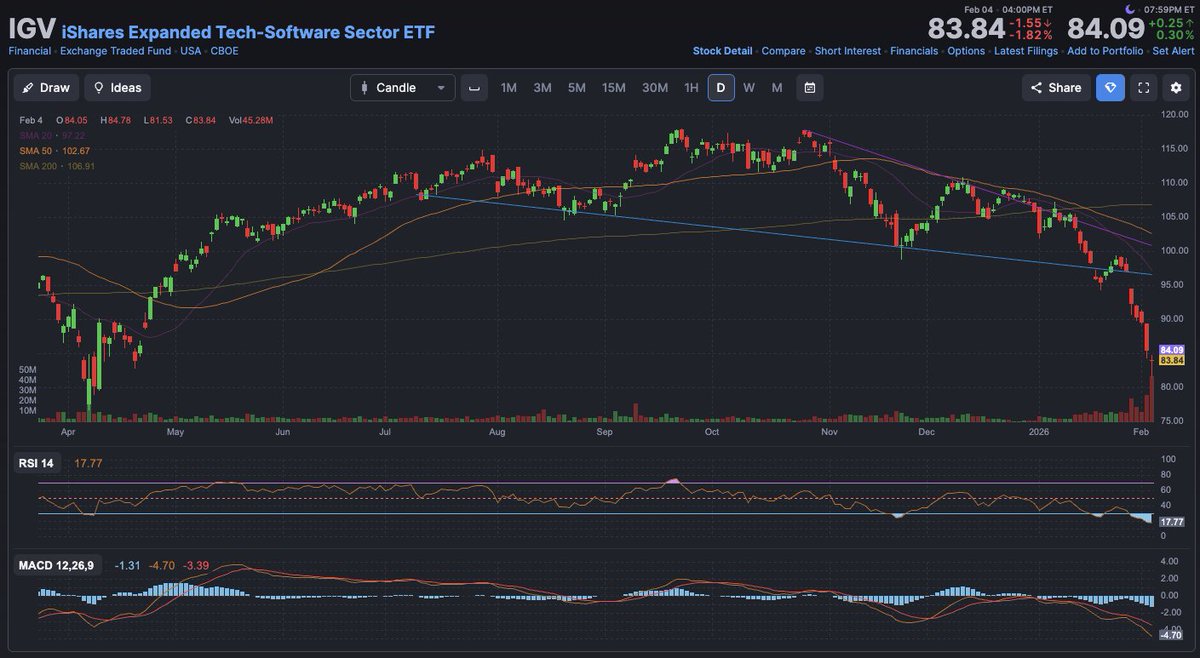Share the chart
This screenshot has height=658, width=1200.
pyautogui.click(x=1056, y=87)
